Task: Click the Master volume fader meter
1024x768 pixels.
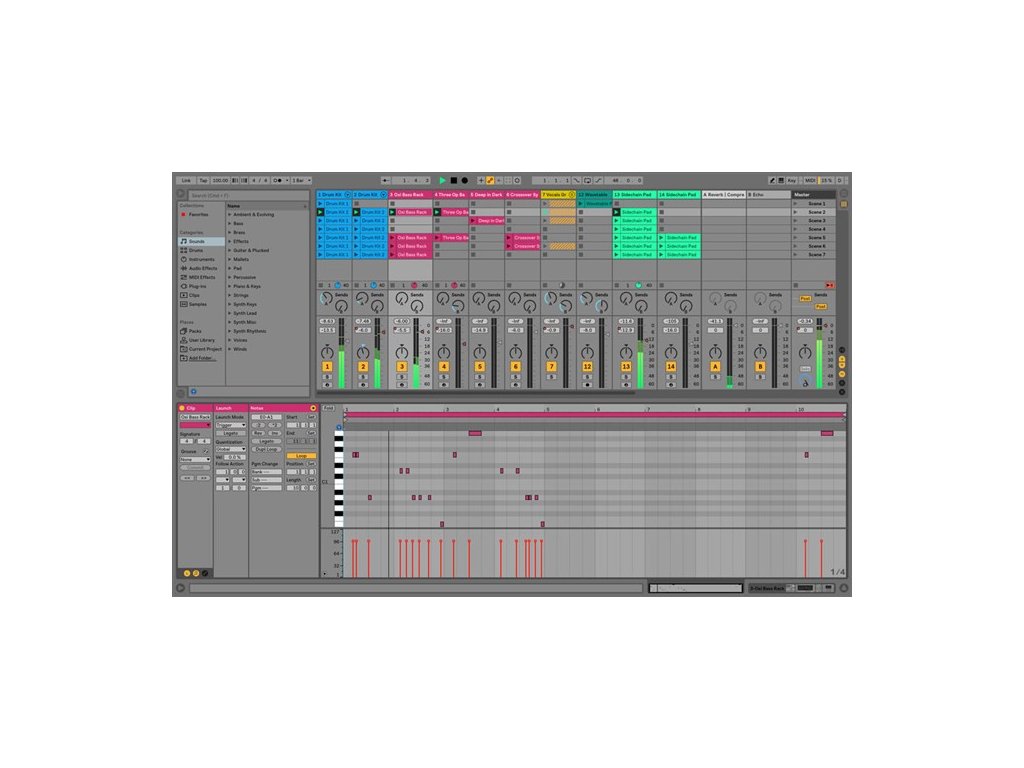Action: point(820,353)
